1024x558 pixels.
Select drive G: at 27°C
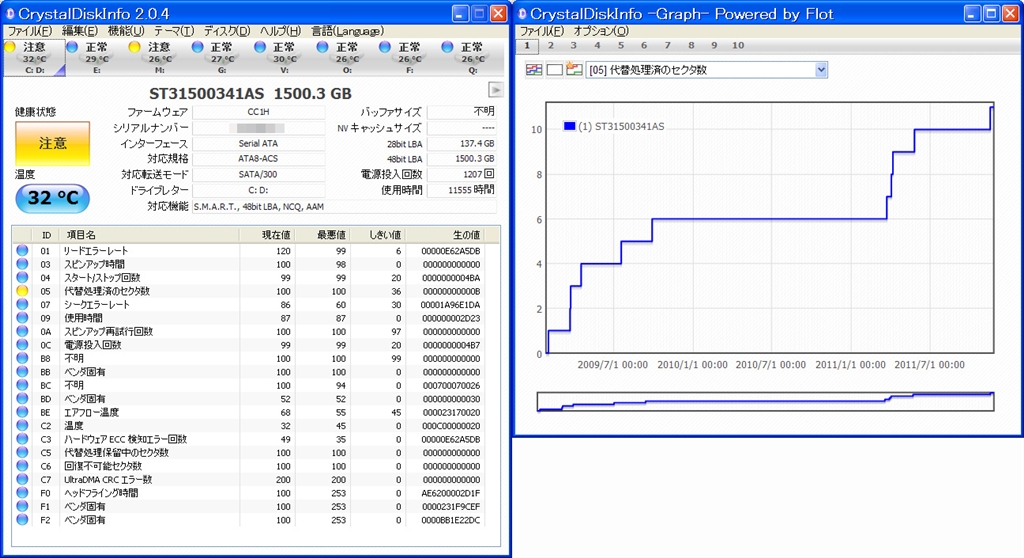point(221,57)
